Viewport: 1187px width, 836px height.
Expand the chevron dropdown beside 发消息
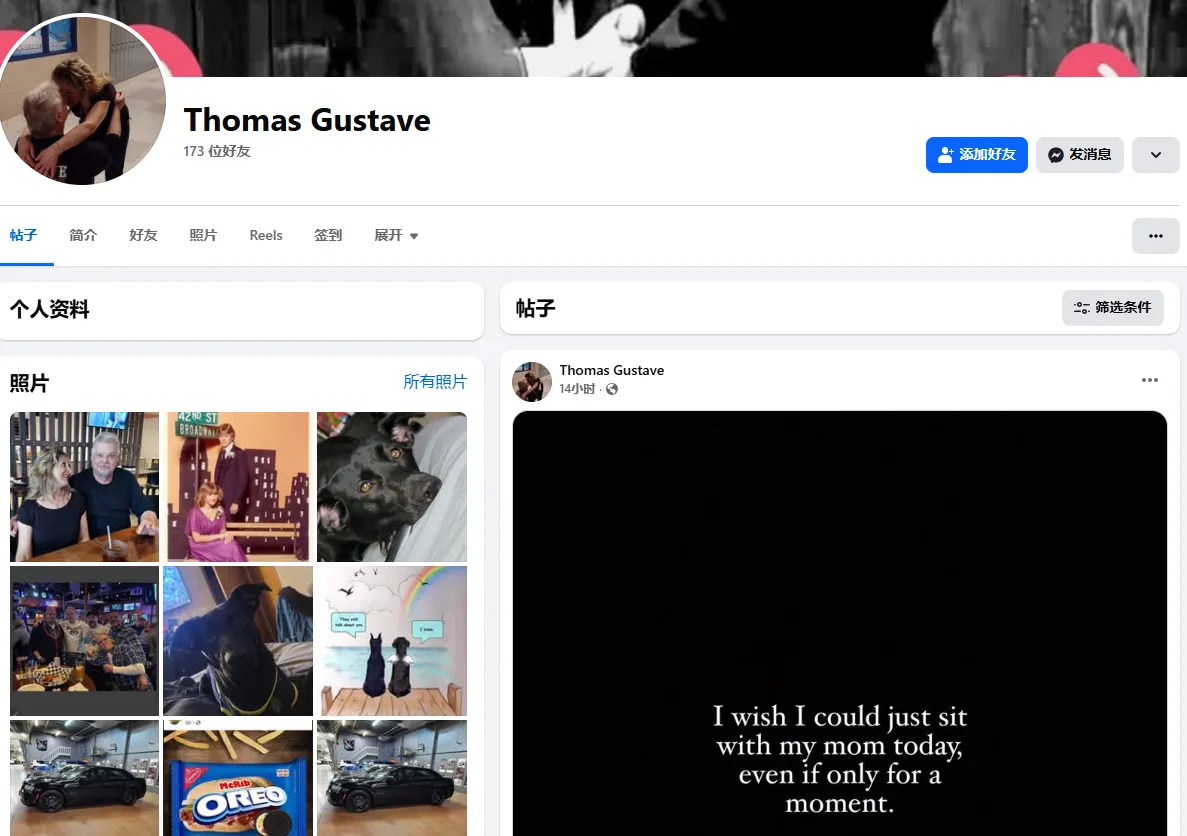(1155, 154)
